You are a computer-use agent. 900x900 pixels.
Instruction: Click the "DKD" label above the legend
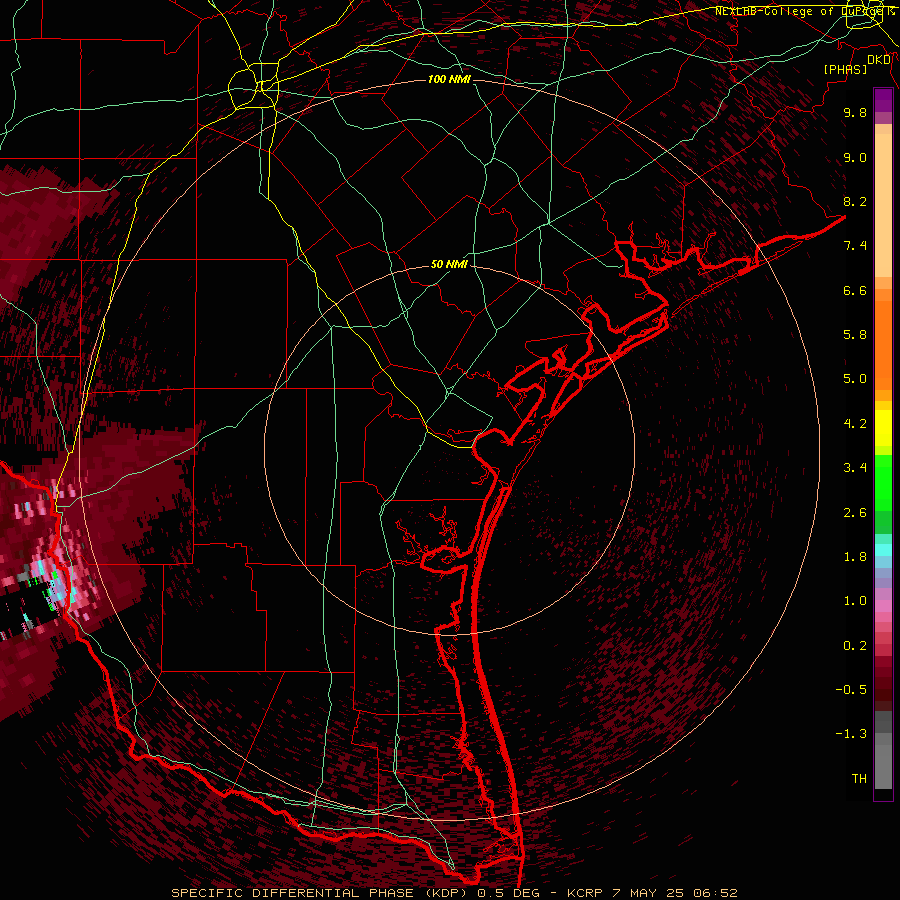click(x=879, y=60)
